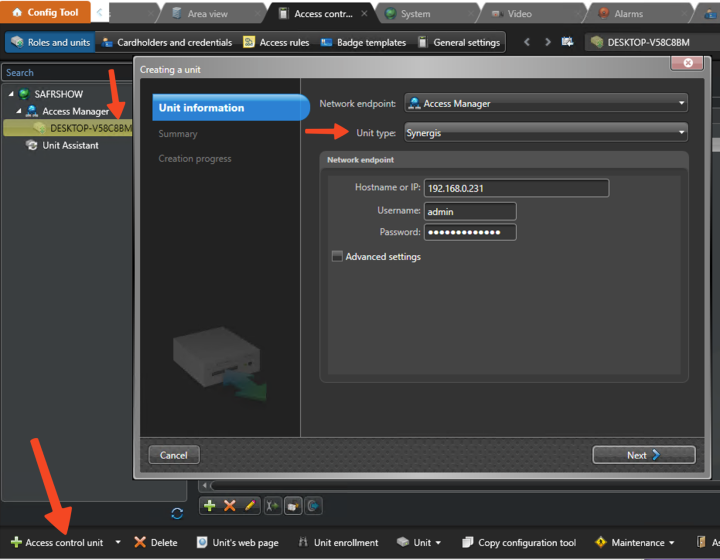Collapse the SAFRSHOW tree node
The height and width of the screenshot is (560, 720).
coord(11,94)
